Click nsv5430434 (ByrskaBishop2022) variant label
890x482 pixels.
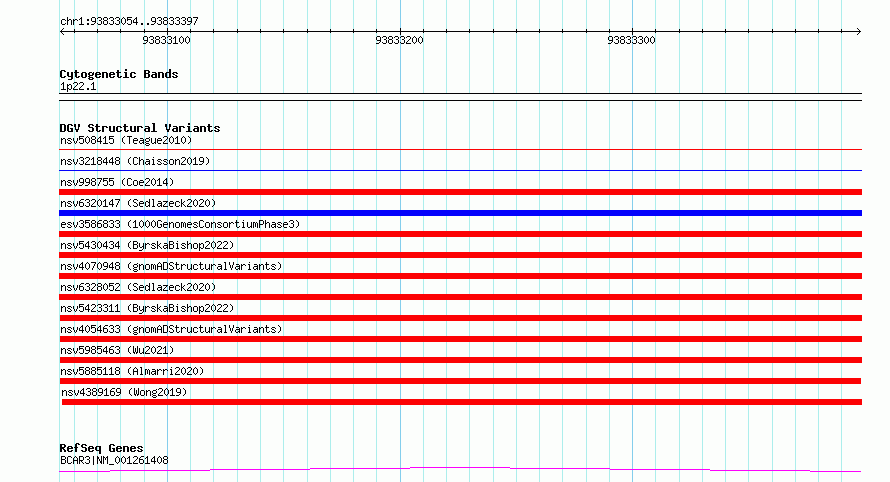point(147,245)
